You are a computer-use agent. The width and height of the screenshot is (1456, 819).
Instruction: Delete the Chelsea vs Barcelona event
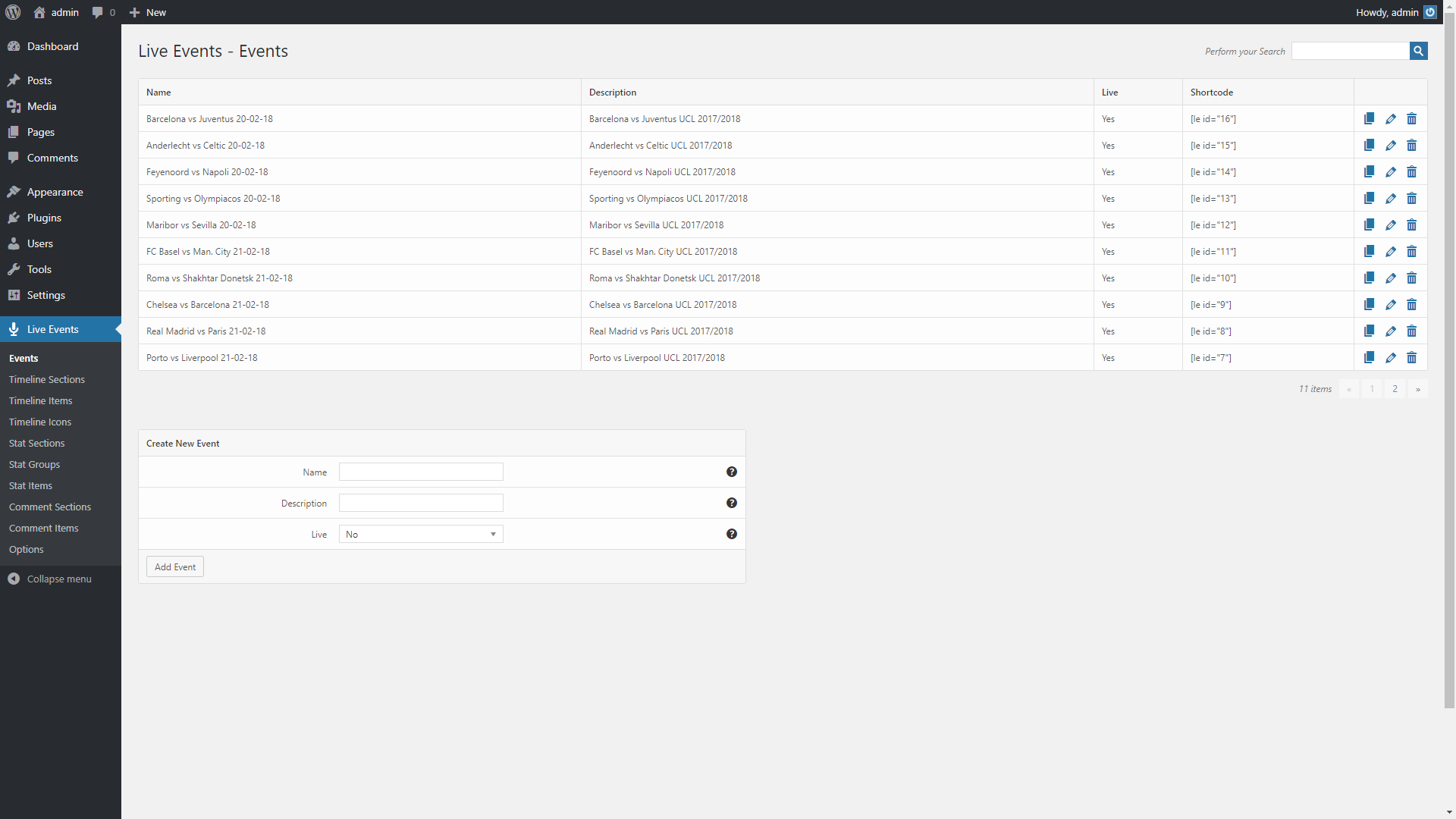pyautogui.click(x=1412, y=304)
